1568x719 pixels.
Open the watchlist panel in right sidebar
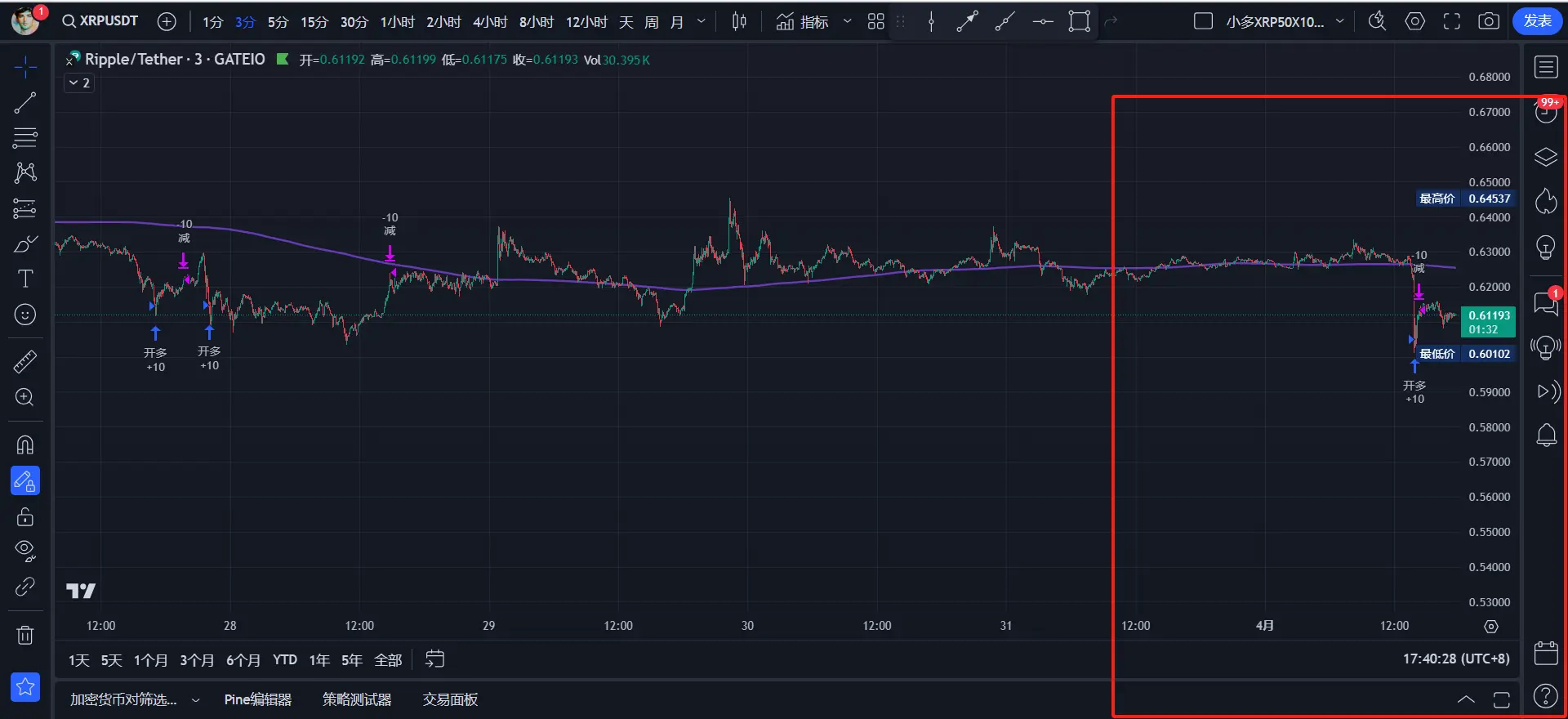tap(1546, 67)
